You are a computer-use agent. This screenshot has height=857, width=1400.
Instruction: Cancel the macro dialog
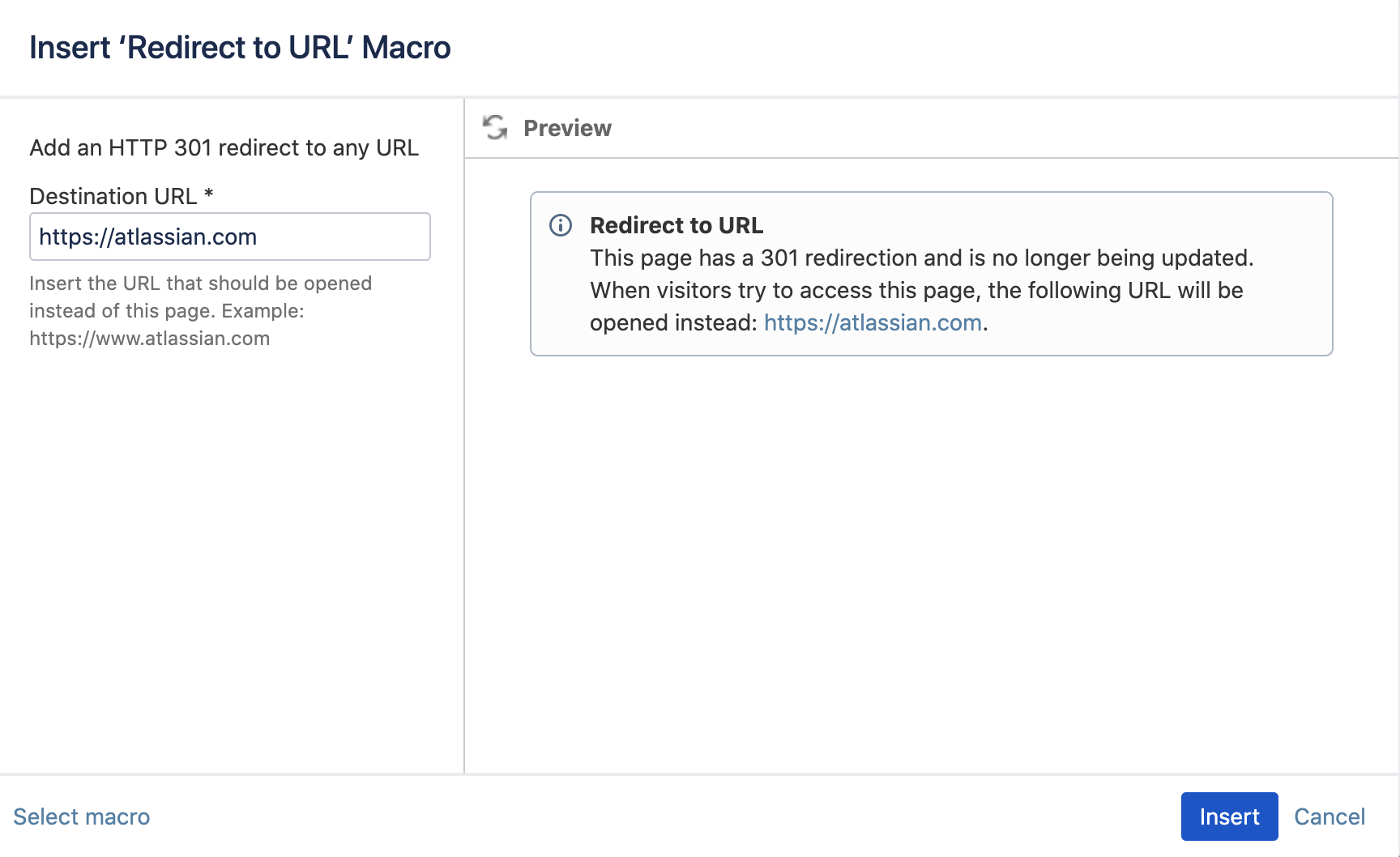click(x=1330, y=816)
